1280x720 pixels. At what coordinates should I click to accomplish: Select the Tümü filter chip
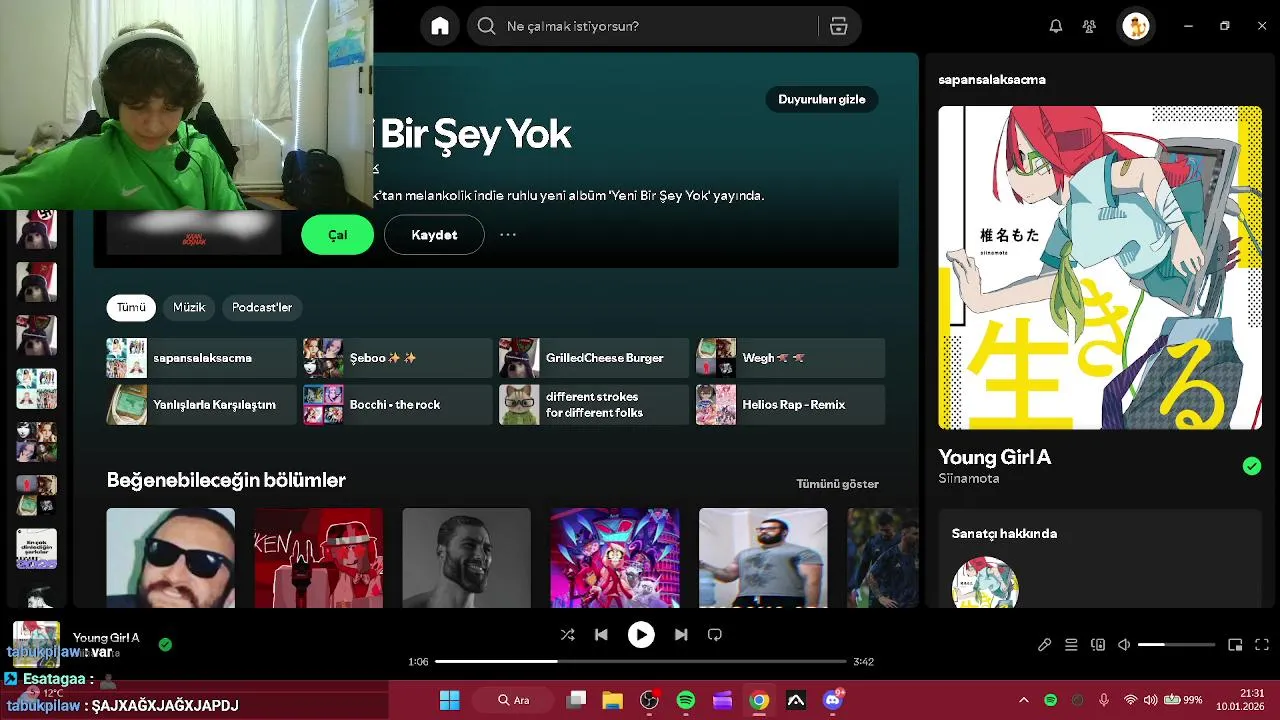(x=131, y=307)
